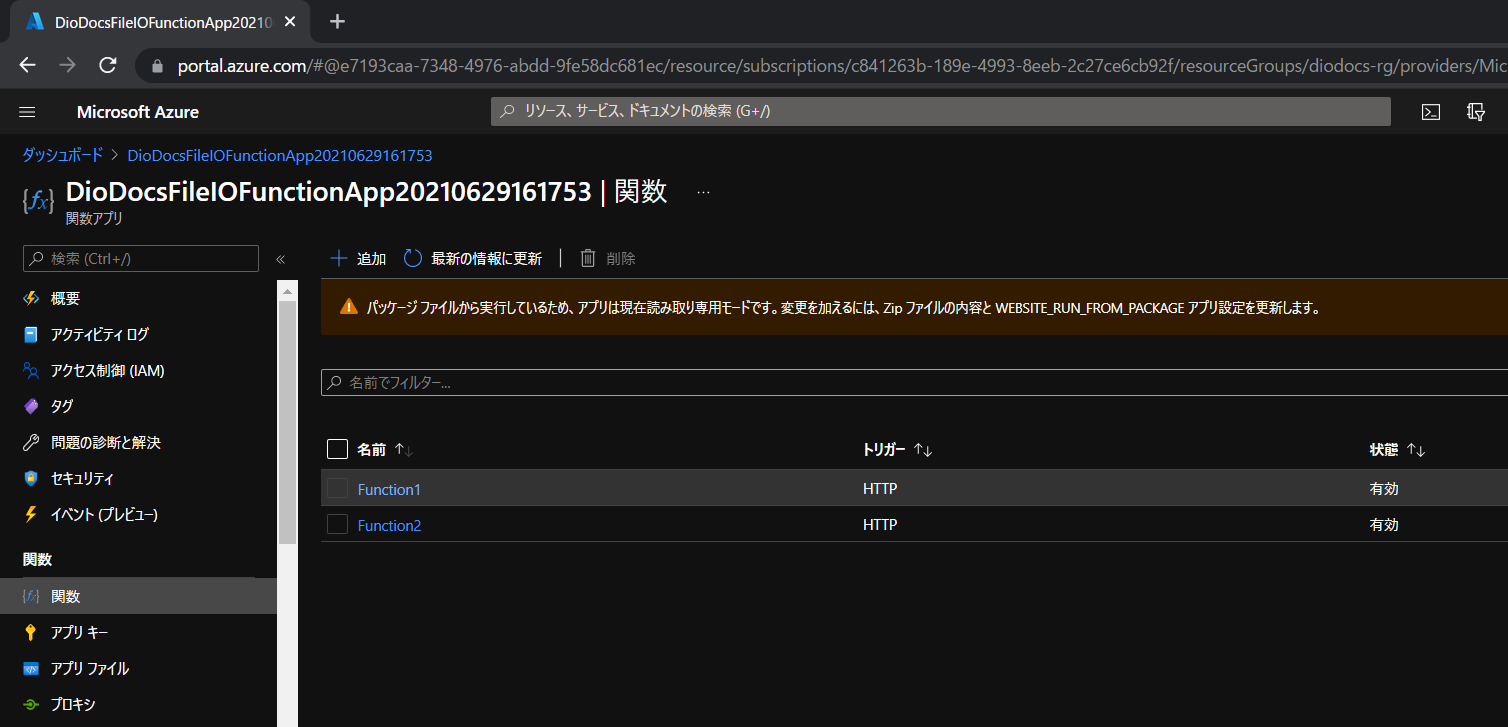Image resolution: width=1508 pixels, height=727 pixels.
Task: Select 関数 item in the sidebar
Action: 138,596
